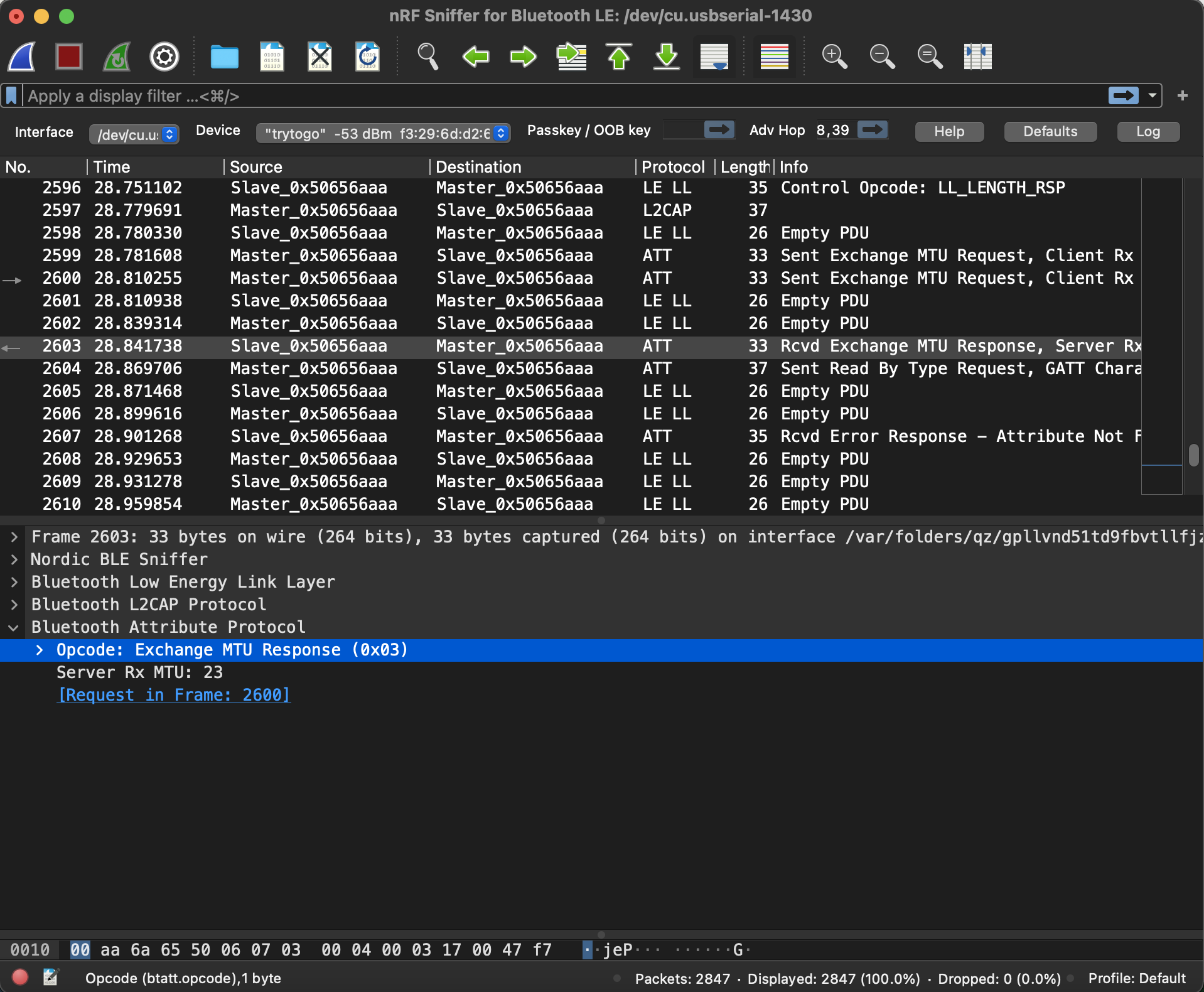Follow the Request in Frame: 2600 link
The image size is (1204, 992).
click(x=174, y=695)
